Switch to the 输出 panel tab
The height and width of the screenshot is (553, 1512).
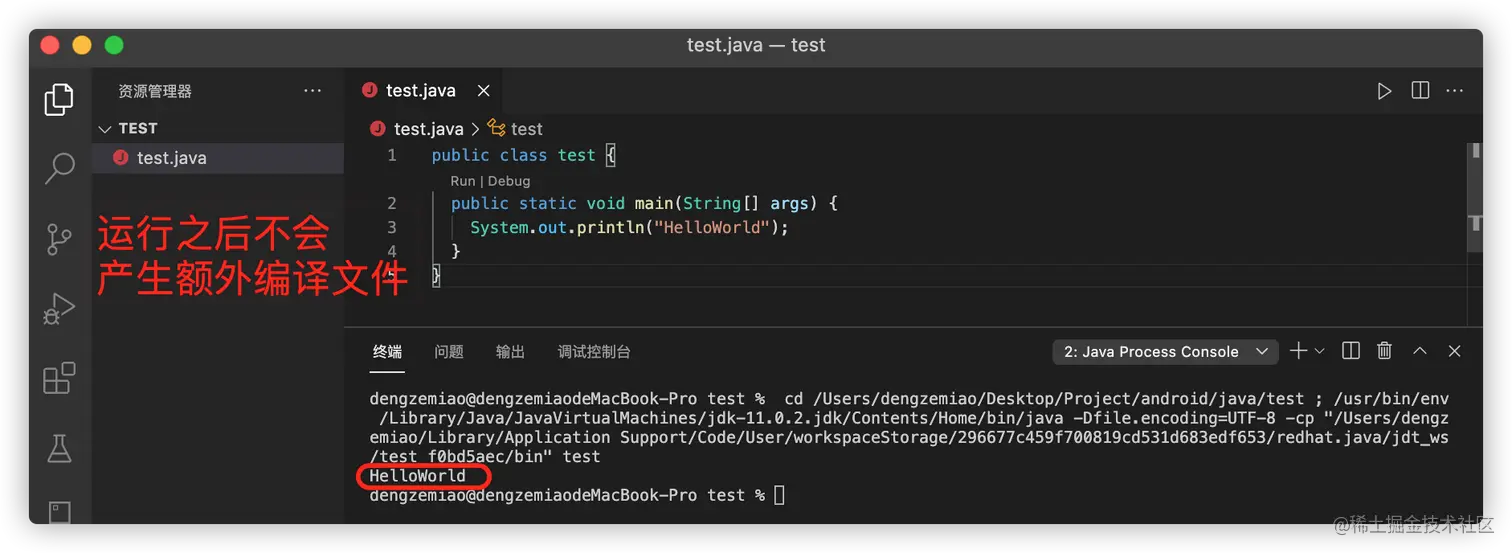510,352
